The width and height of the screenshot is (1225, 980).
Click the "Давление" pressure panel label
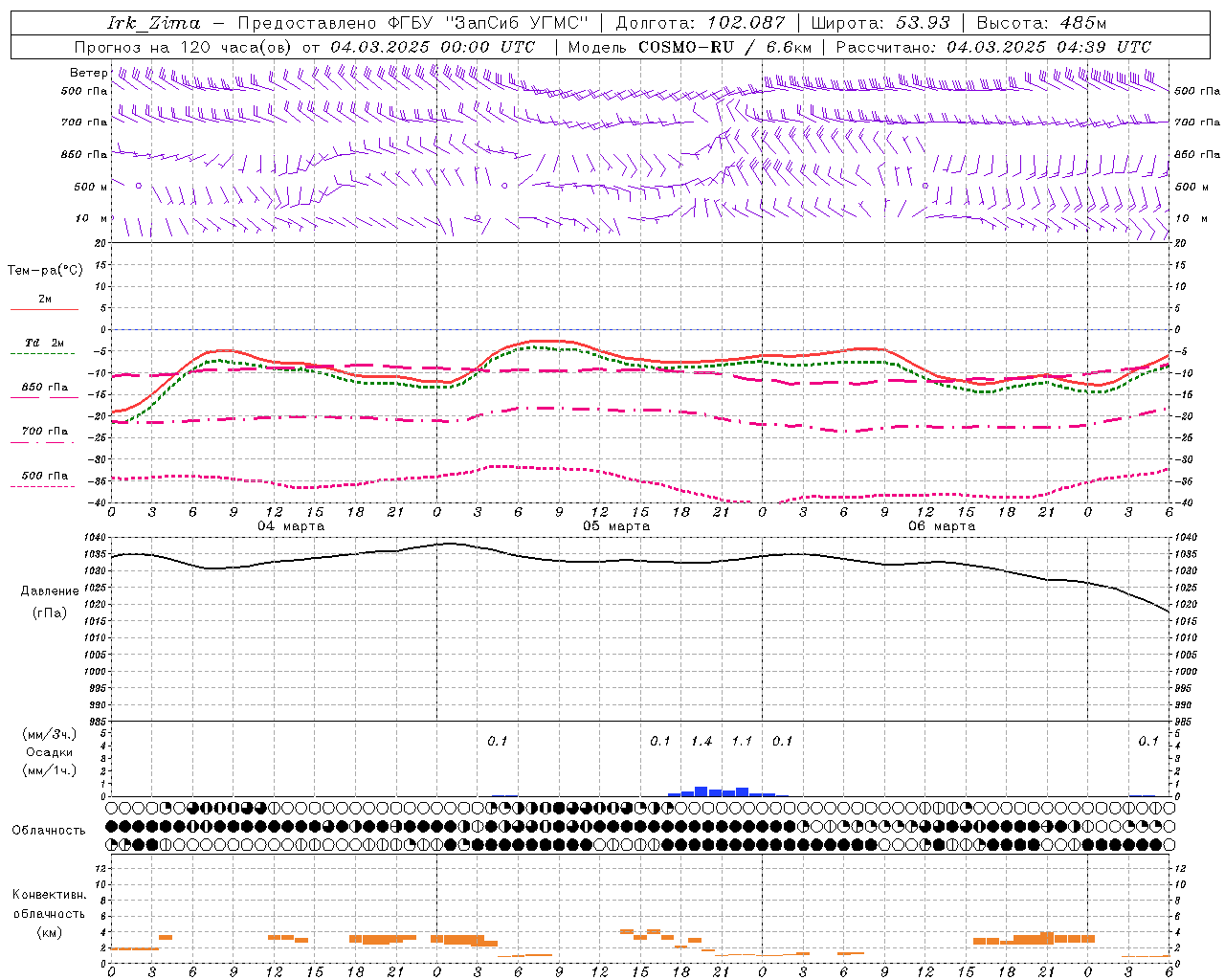click(50, 591)
